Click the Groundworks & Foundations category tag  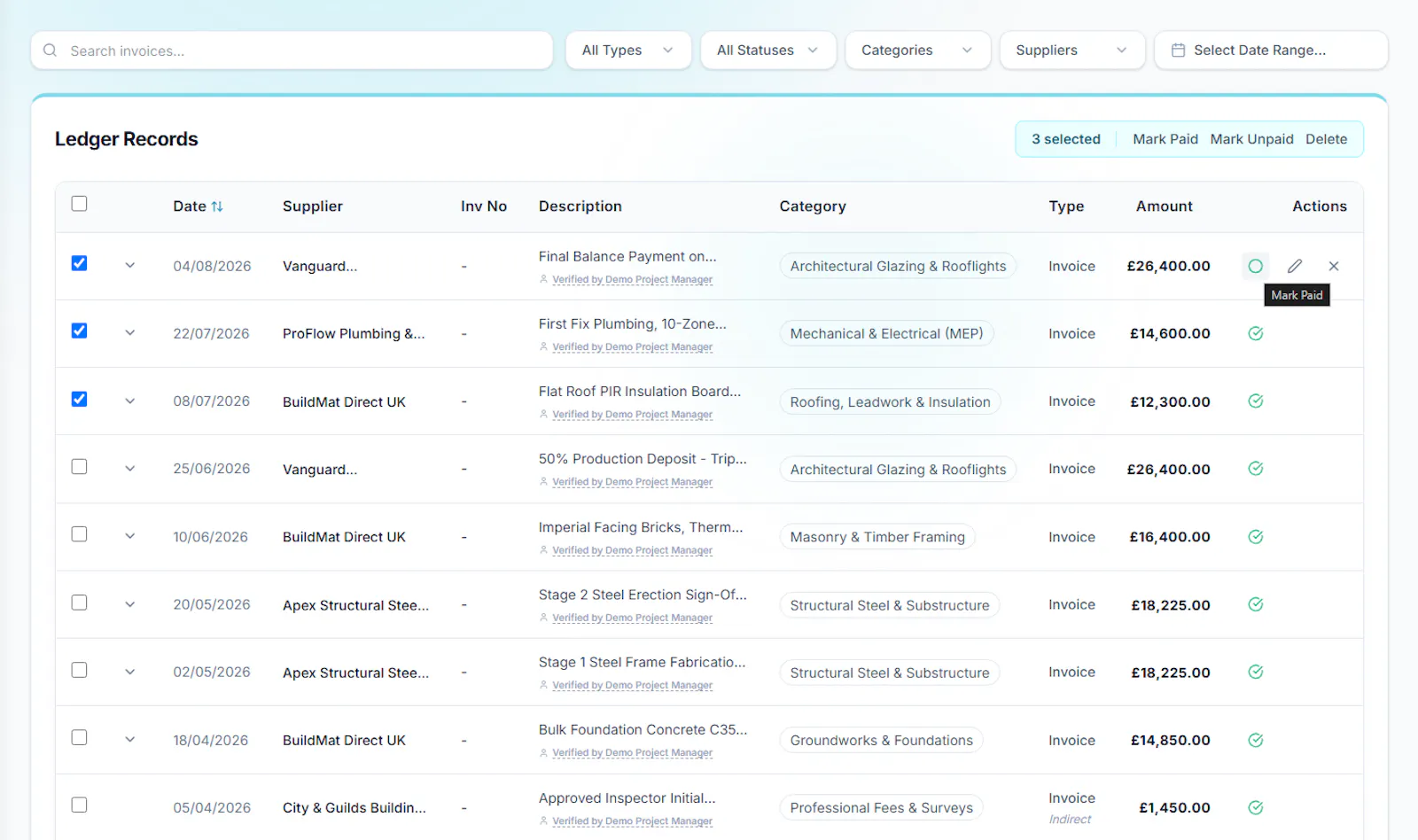click(881, 740)
